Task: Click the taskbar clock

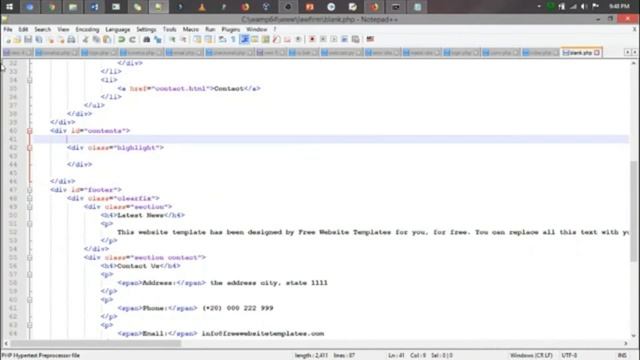Action: 619,7
